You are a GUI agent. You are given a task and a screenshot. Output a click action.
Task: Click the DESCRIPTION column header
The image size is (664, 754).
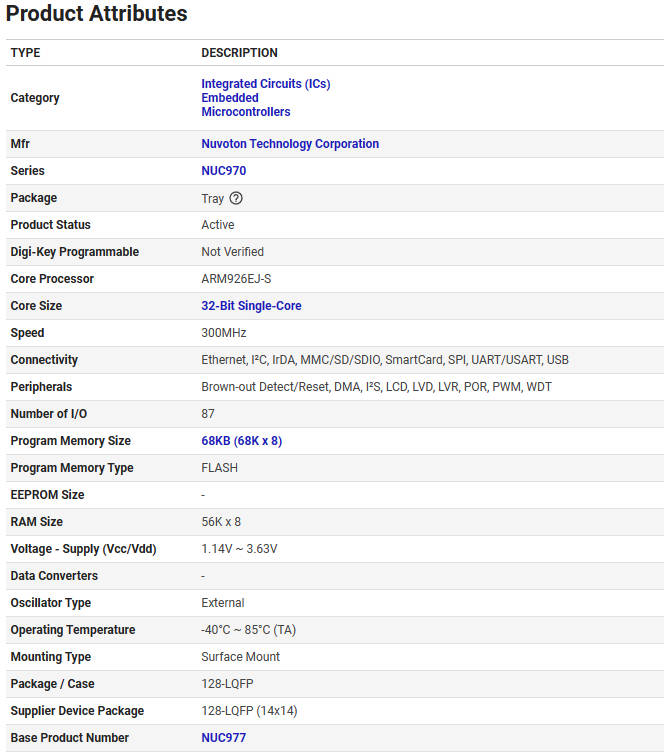click(x=239, y=53)
